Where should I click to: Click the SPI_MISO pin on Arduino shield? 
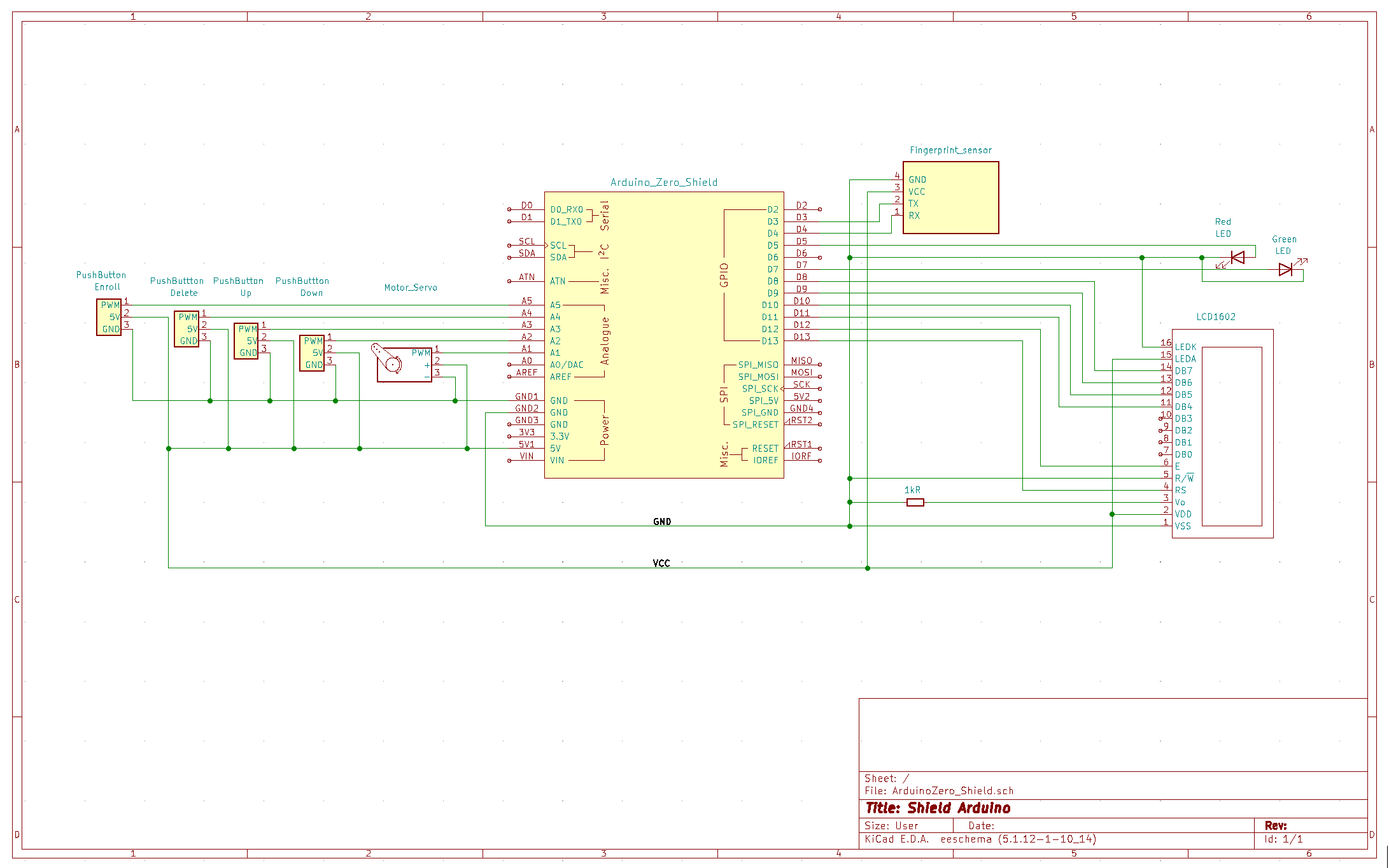(758, 365)
